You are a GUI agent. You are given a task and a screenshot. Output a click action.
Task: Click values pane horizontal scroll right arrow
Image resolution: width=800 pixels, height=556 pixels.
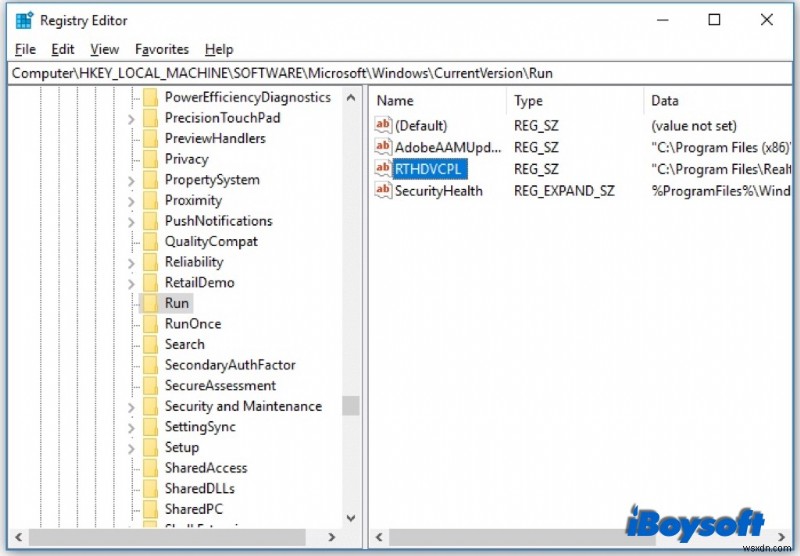pyautogui.click(x=782, y=537)
